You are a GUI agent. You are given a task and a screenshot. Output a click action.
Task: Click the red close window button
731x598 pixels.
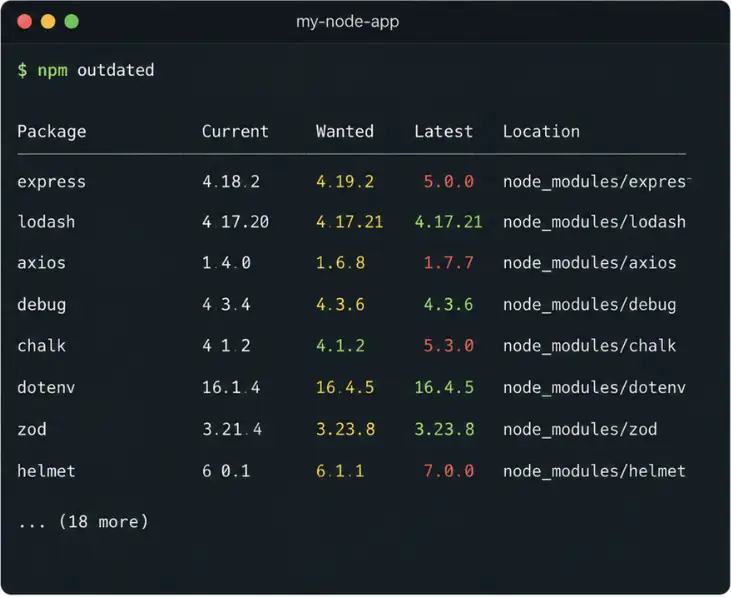[24, 21]
